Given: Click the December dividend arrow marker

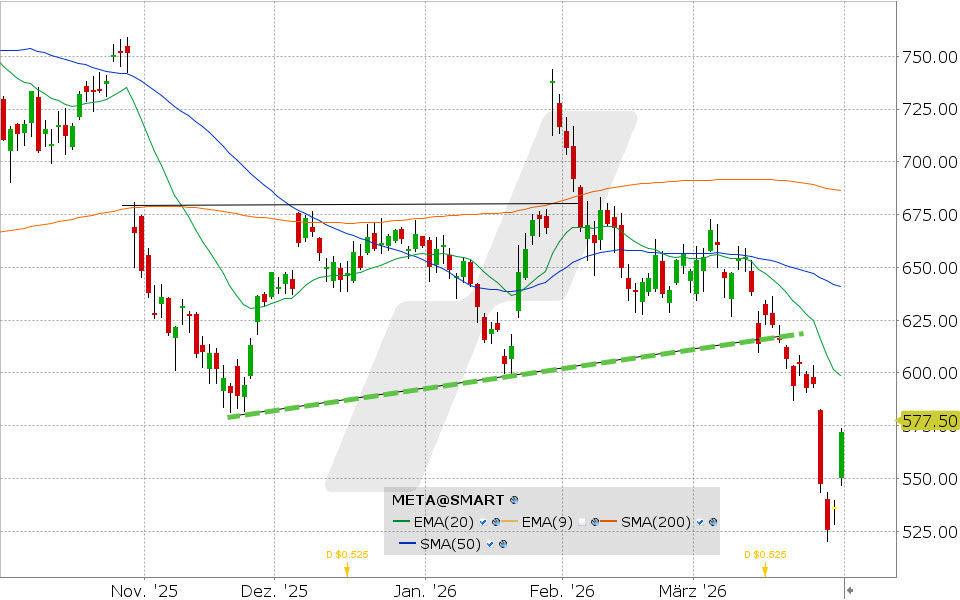Looking at the screenshot, I should pos(345,570).
